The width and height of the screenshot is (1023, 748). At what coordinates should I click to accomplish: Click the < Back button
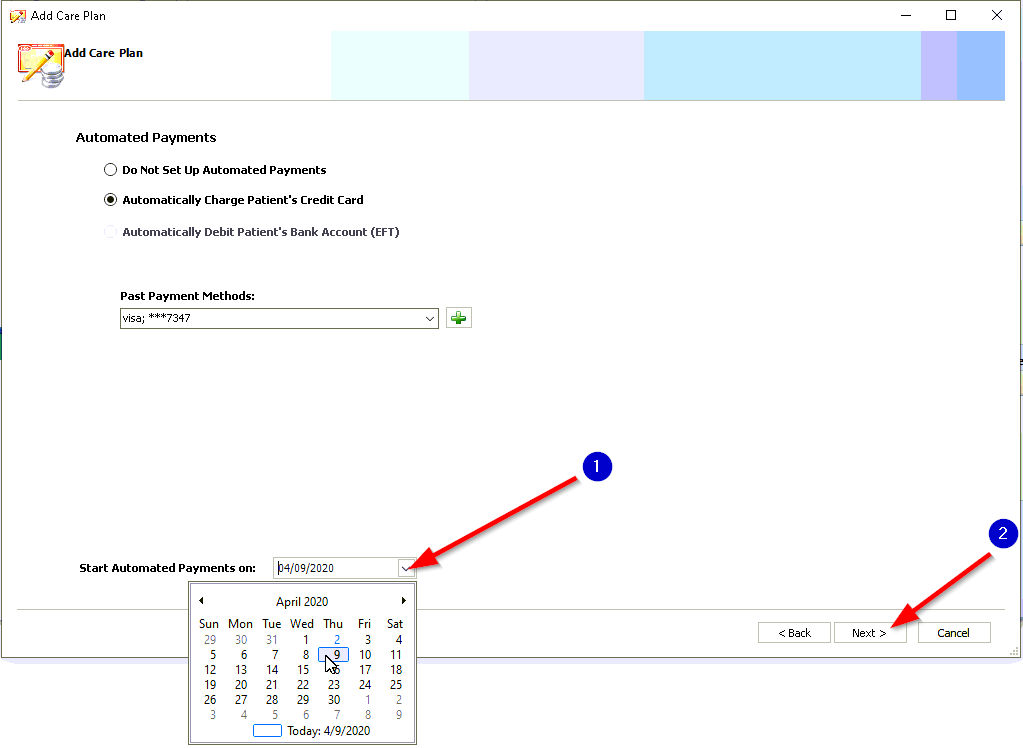tap(794, 632)
